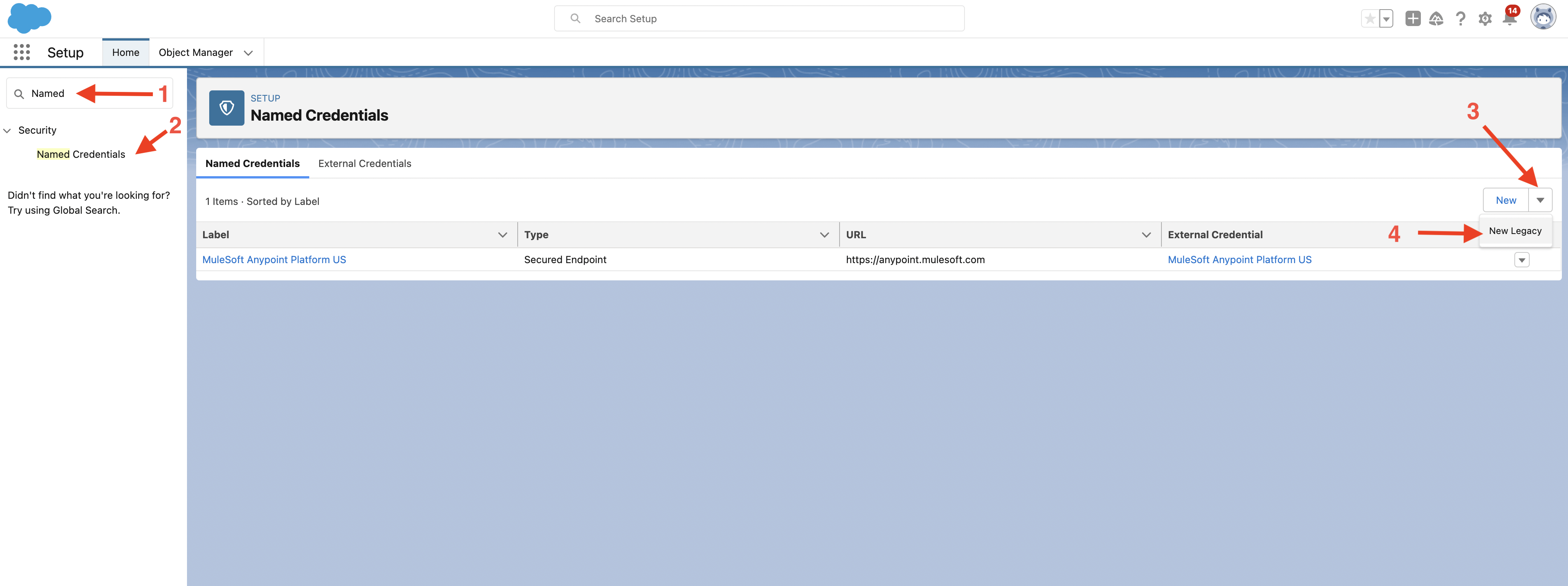The height and width of the screenshot is (586, 1568).
Task: Open Setup via the gear icon
Action: (x=1484, y=19)
